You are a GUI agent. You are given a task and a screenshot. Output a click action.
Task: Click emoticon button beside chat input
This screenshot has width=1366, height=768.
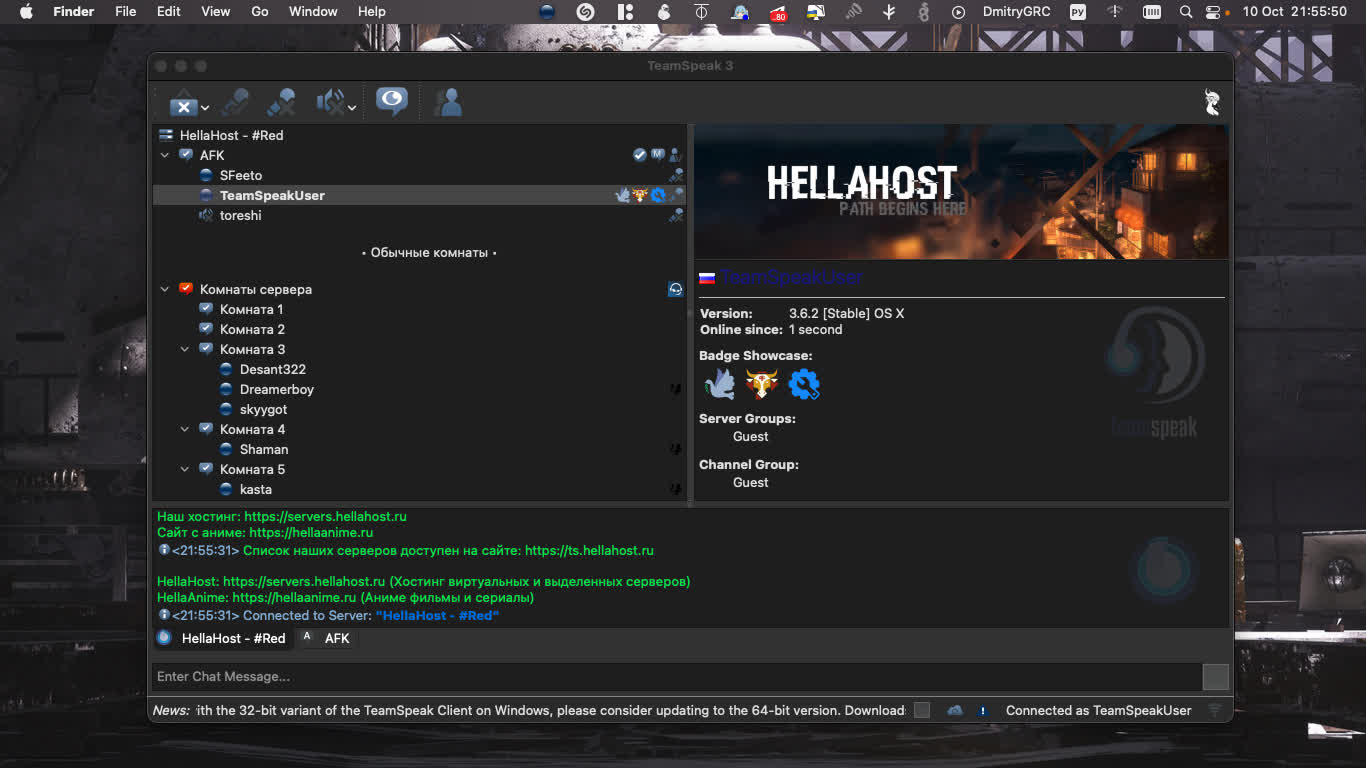click(x=1215, y=677)
